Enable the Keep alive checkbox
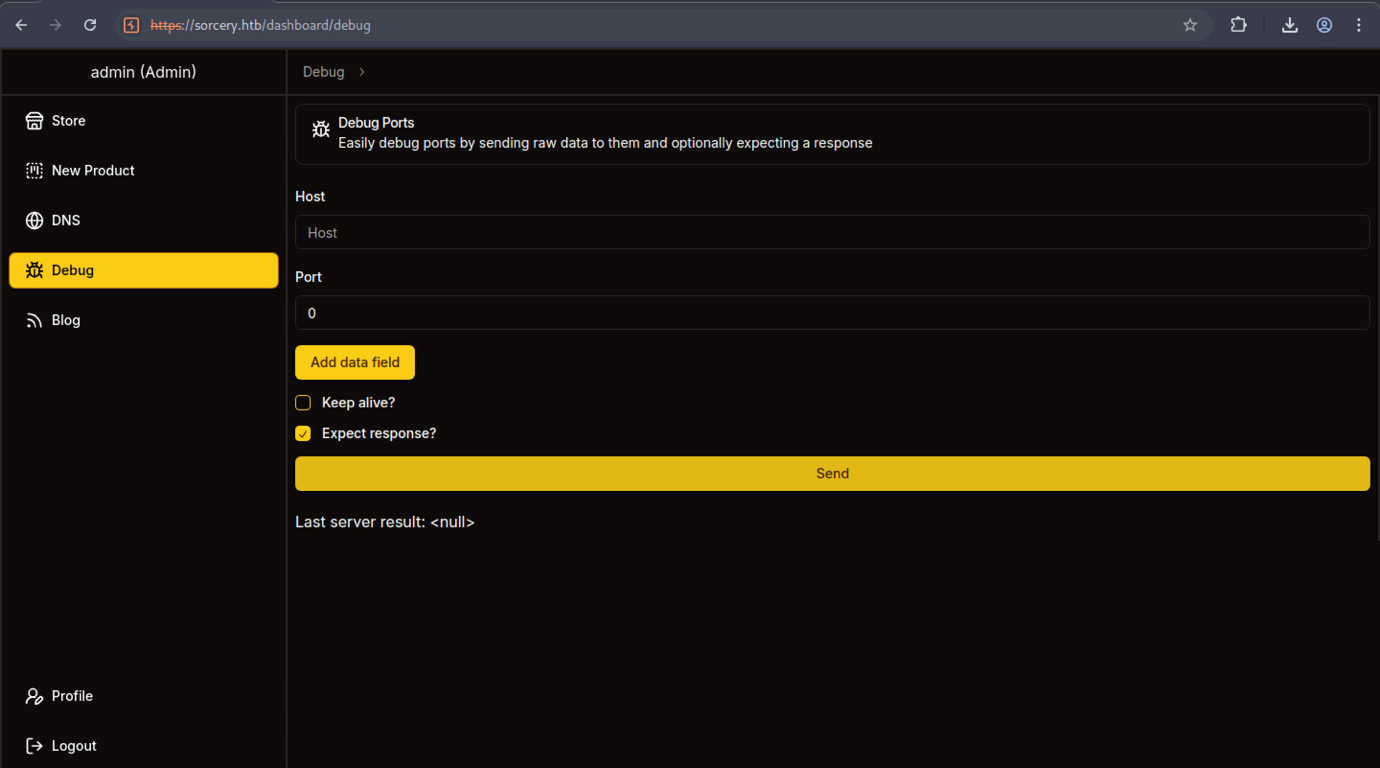 [x=303, y=403]
